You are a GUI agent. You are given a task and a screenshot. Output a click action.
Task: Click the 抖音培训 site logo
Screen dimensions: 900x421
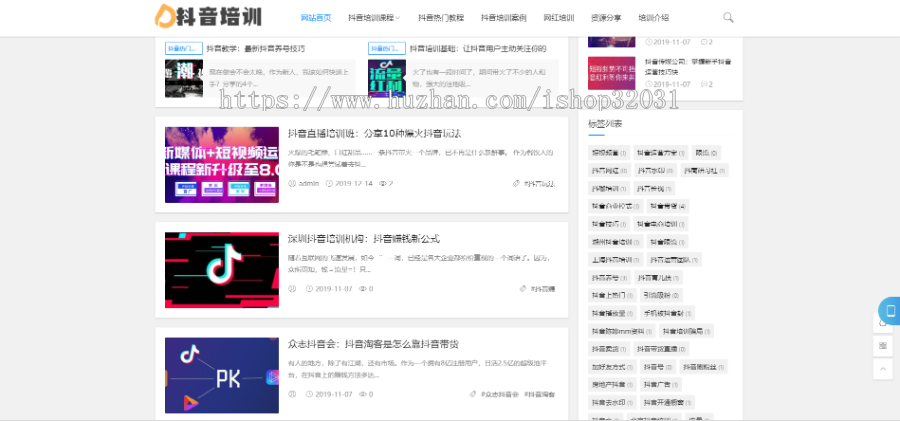208,16
